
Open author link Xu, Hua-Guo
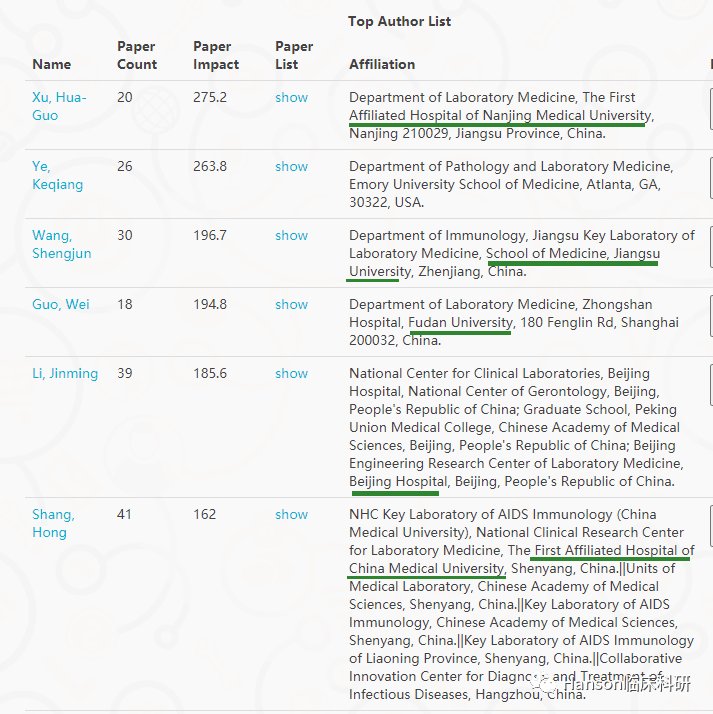pos(59,106)
